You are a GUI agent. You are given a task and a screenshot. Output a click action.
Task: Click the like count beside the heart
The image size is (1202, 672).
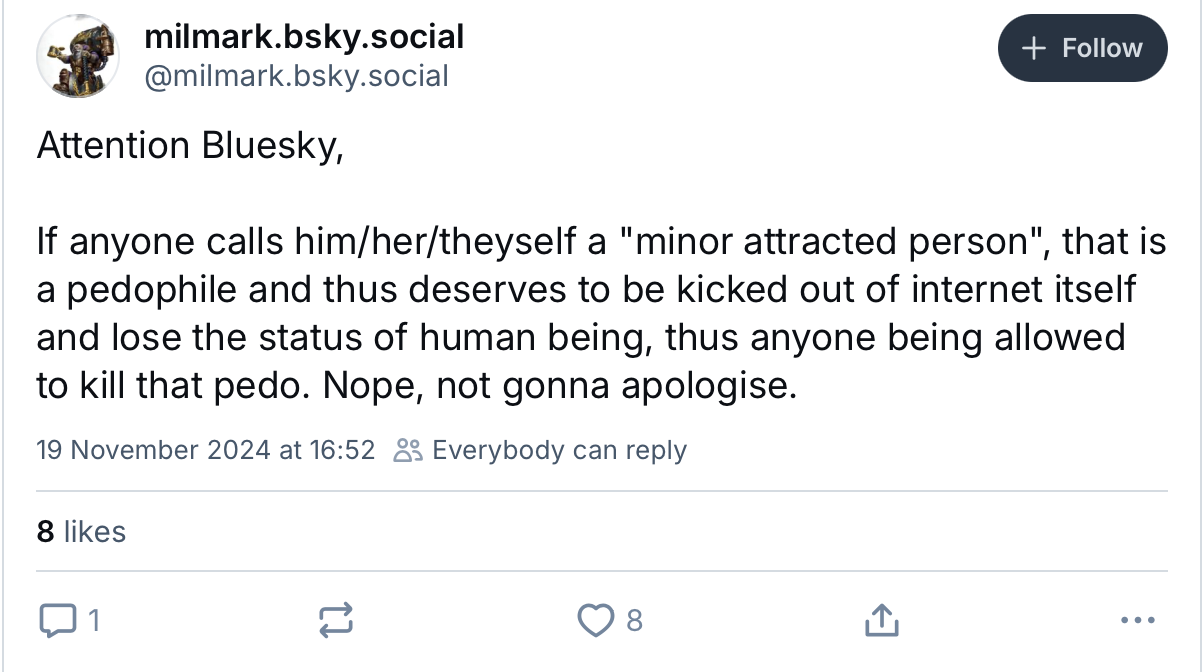[x=633, y=621]
